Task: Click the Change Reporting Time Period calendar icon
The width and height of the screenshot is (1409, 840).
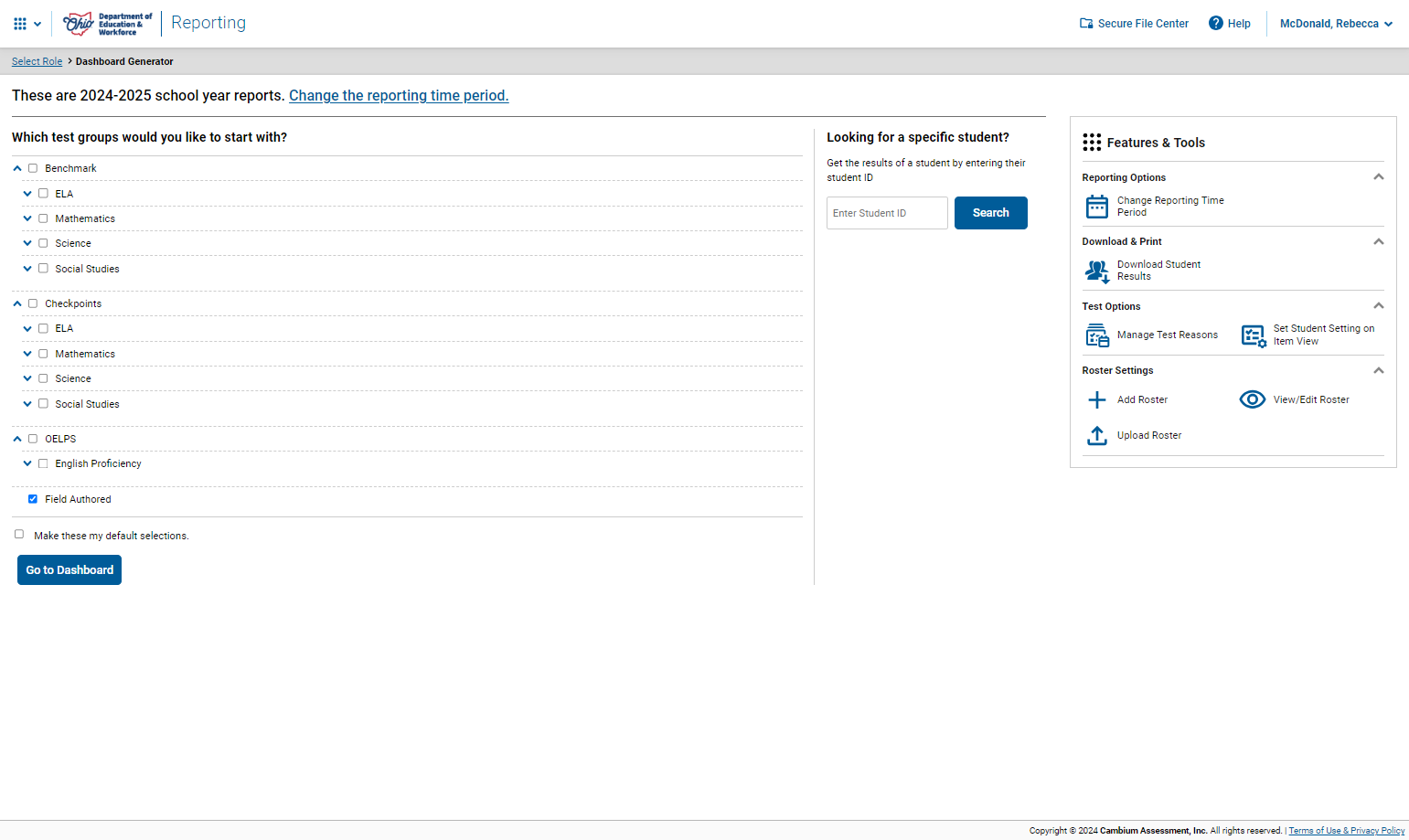Action: click(1097, 207)
